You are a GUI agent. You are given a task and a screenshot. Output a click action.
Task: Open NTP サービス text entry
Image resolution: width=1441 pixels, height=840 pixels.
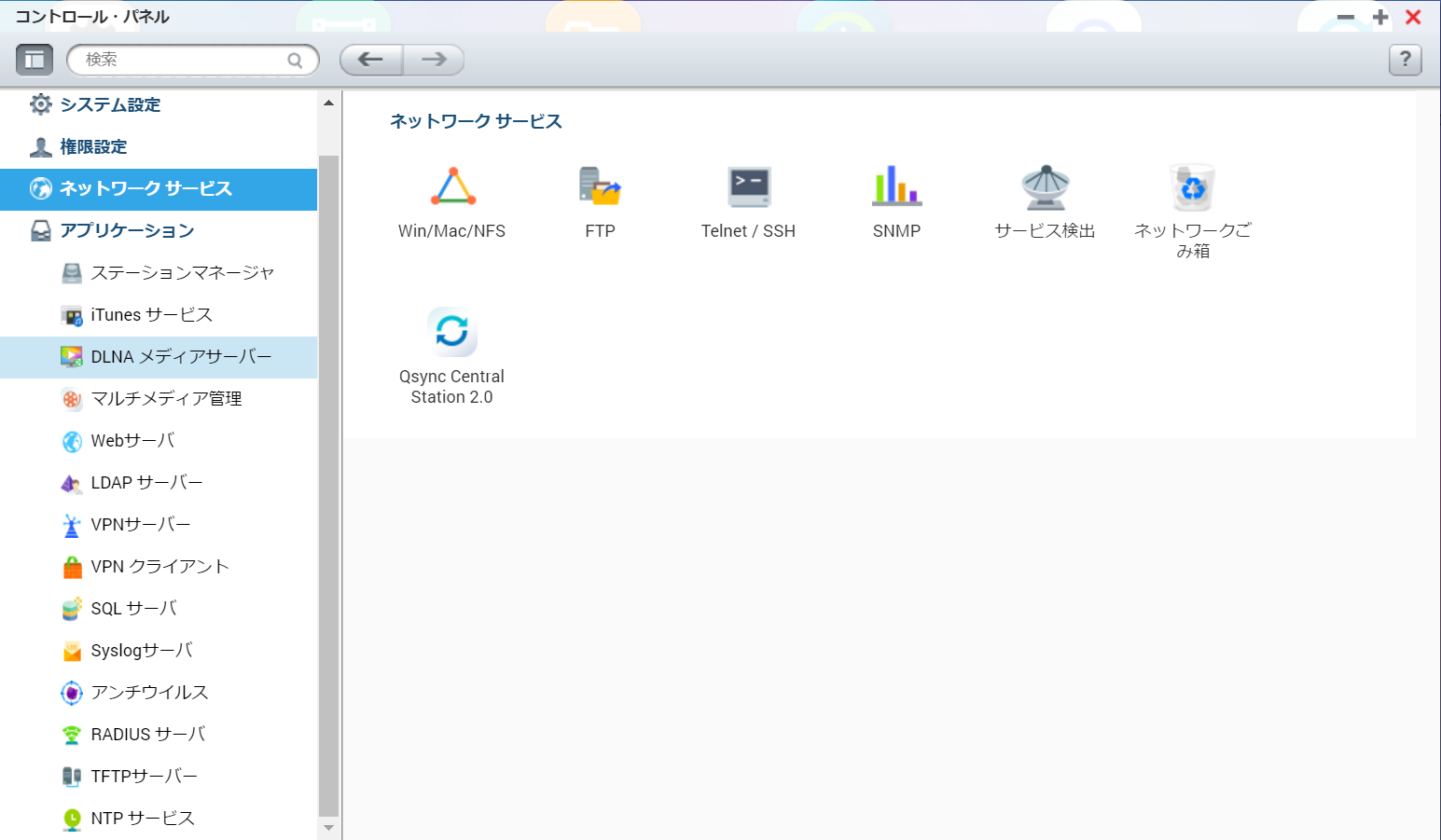[x=143, y=819]
